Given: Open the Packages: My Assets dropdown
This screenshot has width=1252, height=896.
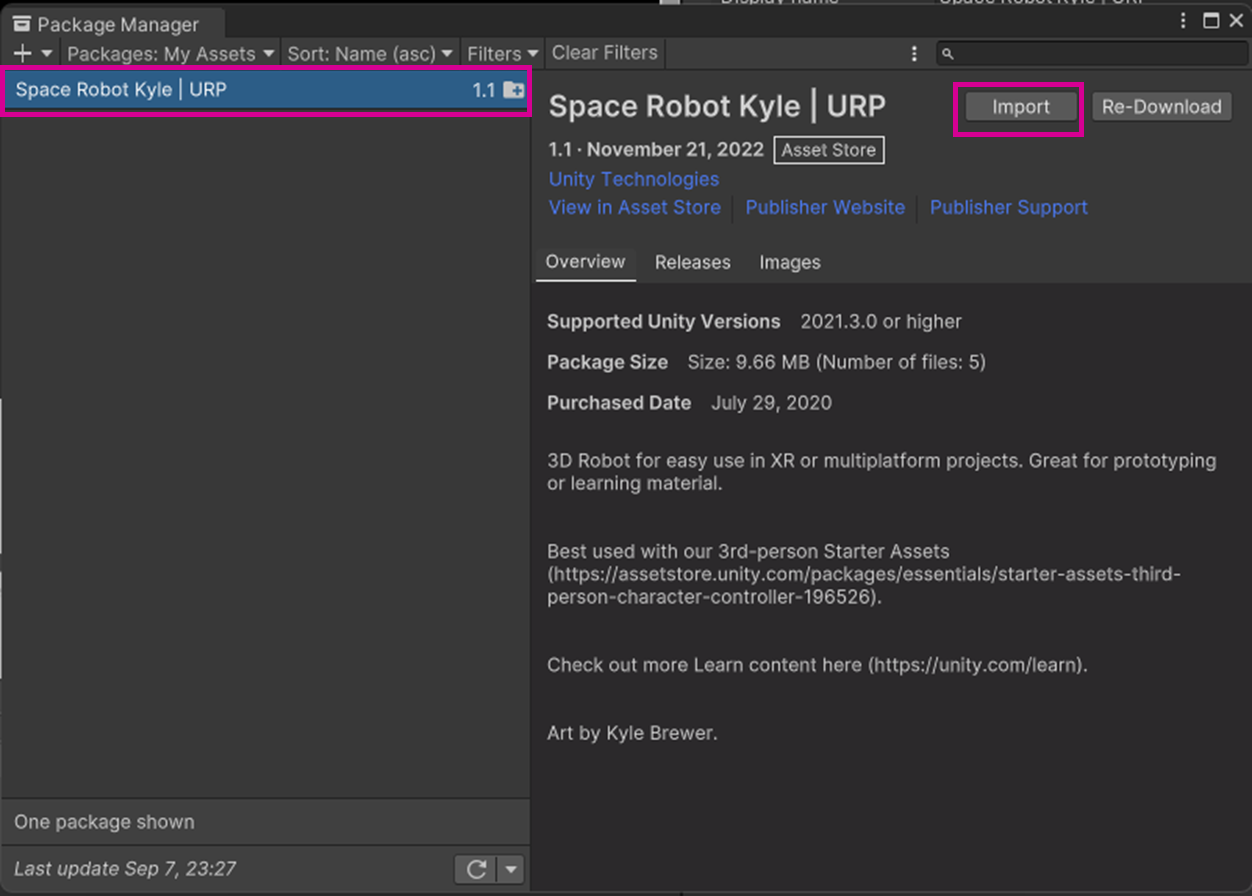Looking at the screenshot, I should click(x=170, y=54).
